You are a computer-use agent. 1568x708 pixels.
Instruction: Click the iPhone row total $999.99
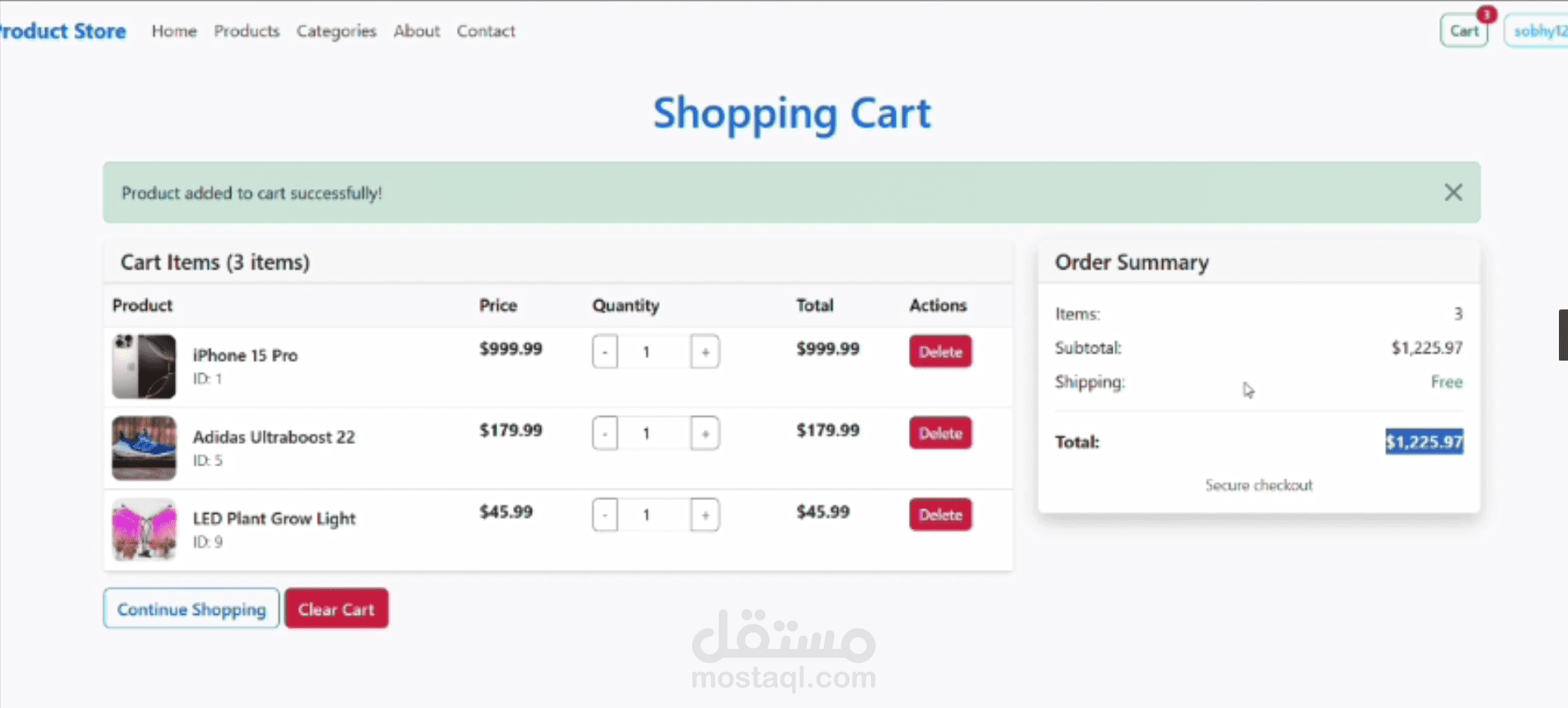pyautogui.click(x=827, y=348)
